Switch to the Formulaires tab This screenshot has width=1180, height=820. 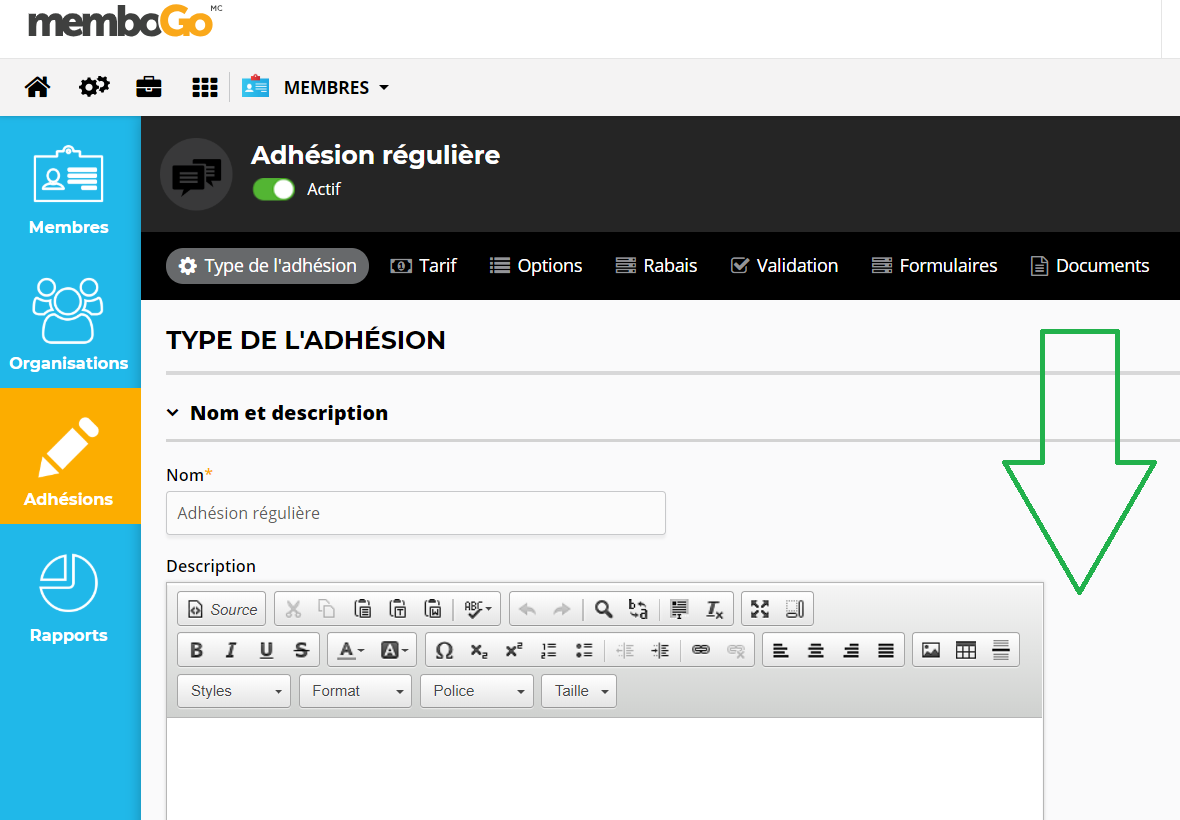pyautogui.click(x=934, y=266)
